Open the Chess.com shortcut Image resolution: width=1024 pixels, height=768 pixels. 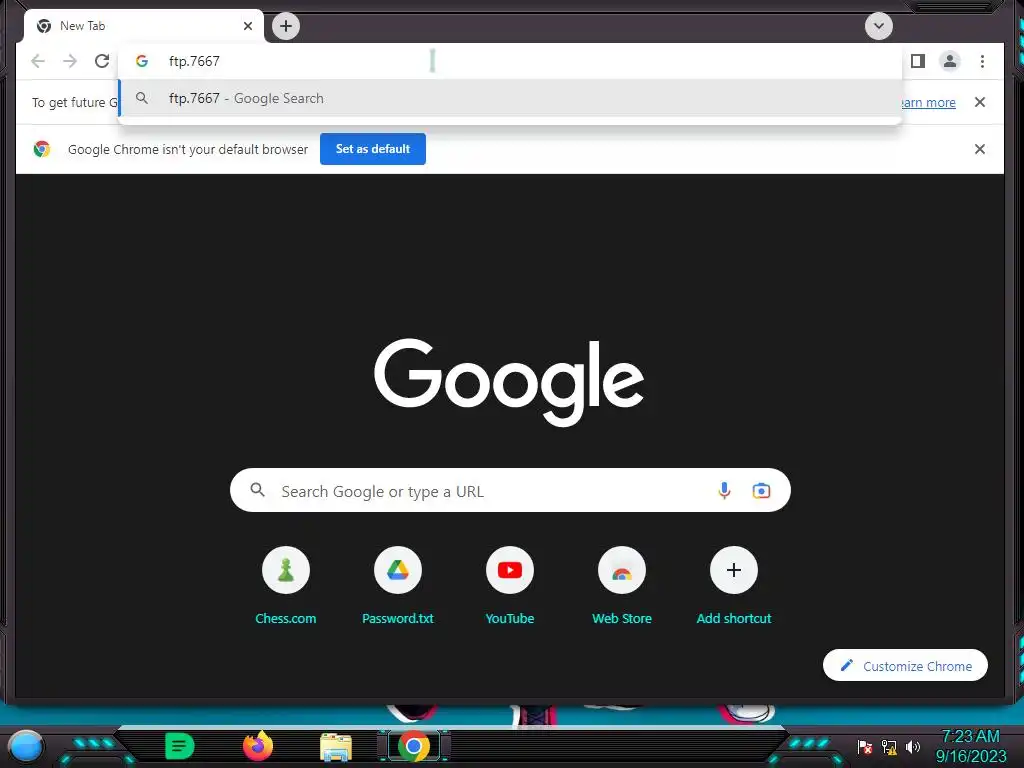[285, 570]
